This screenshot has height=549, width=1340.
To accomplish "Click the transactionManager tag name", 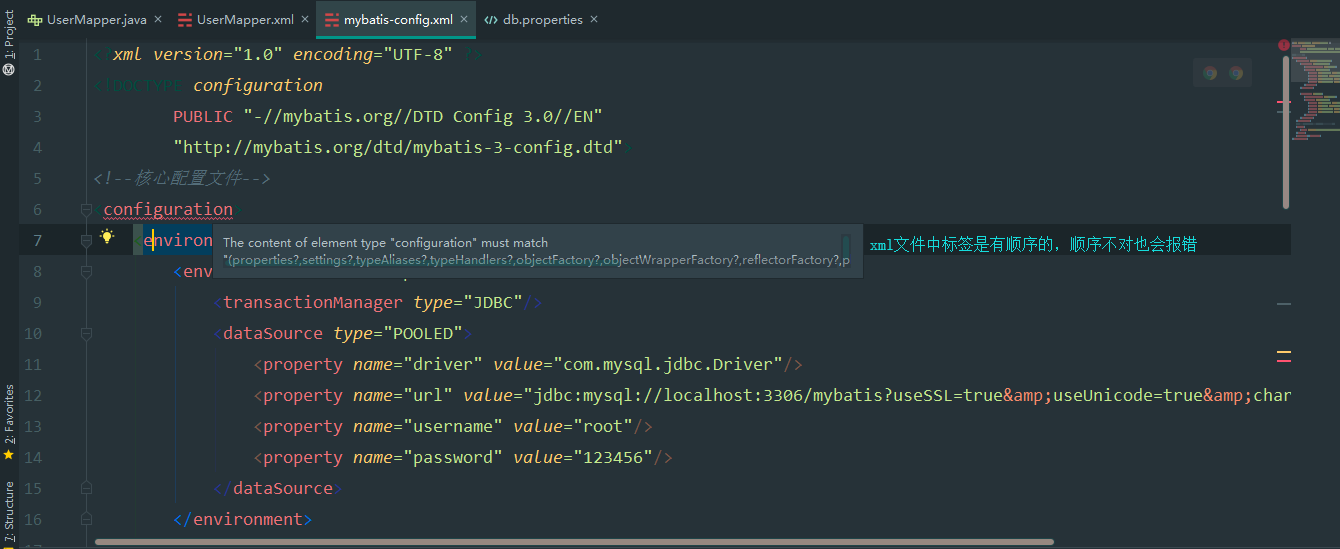I will point(312,302).
